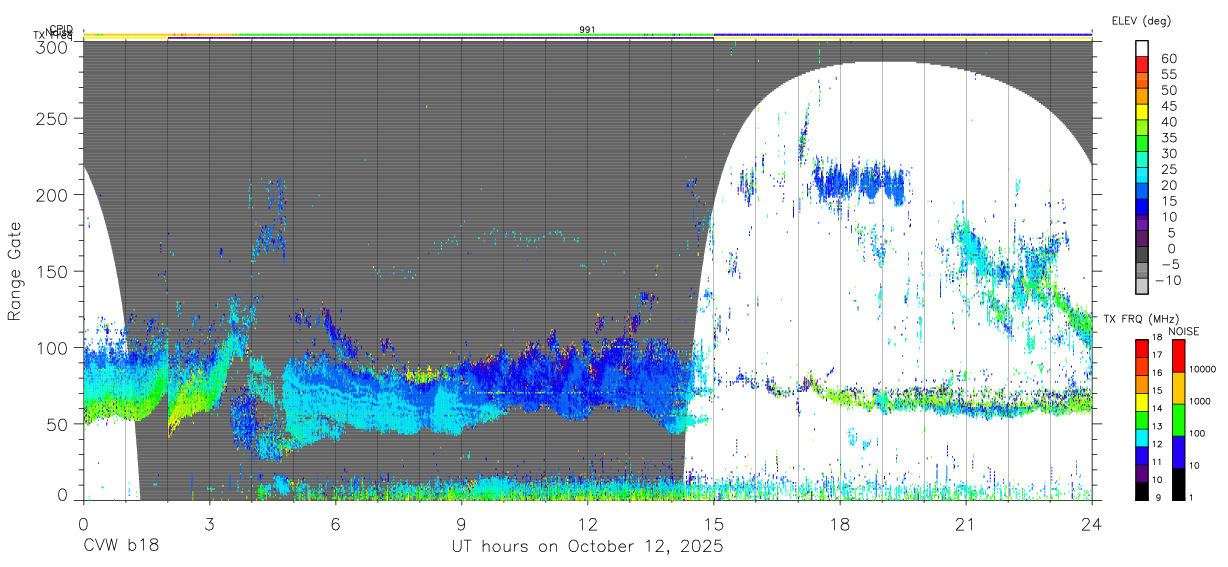Click the black 1–10 NOISE swatch
The width and height of the screenshot is (1228, 567).
pyautogui.click(x=1177, y=482)
